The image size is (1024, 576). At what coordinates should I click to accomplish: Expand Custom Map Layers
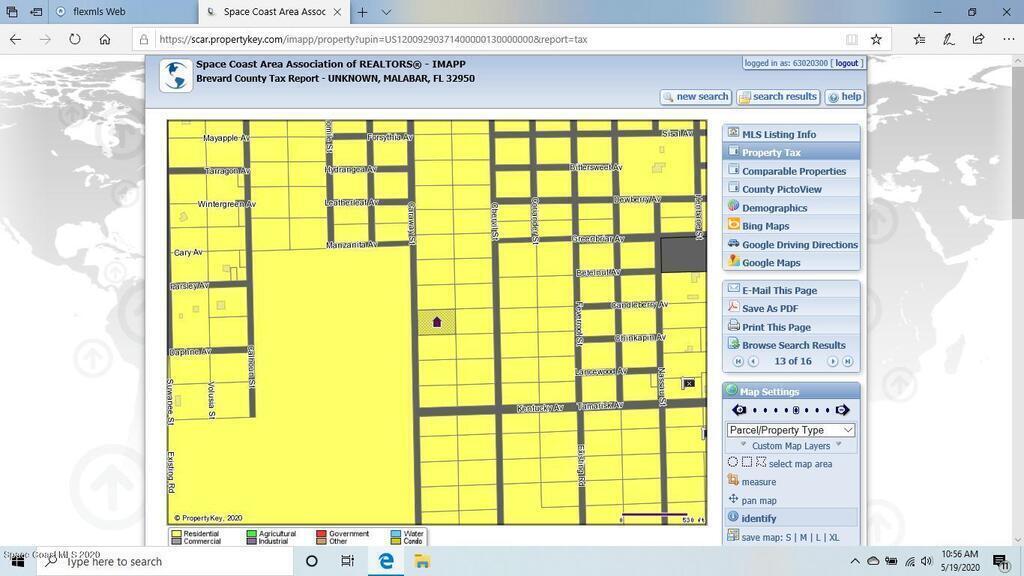point(790,446)
